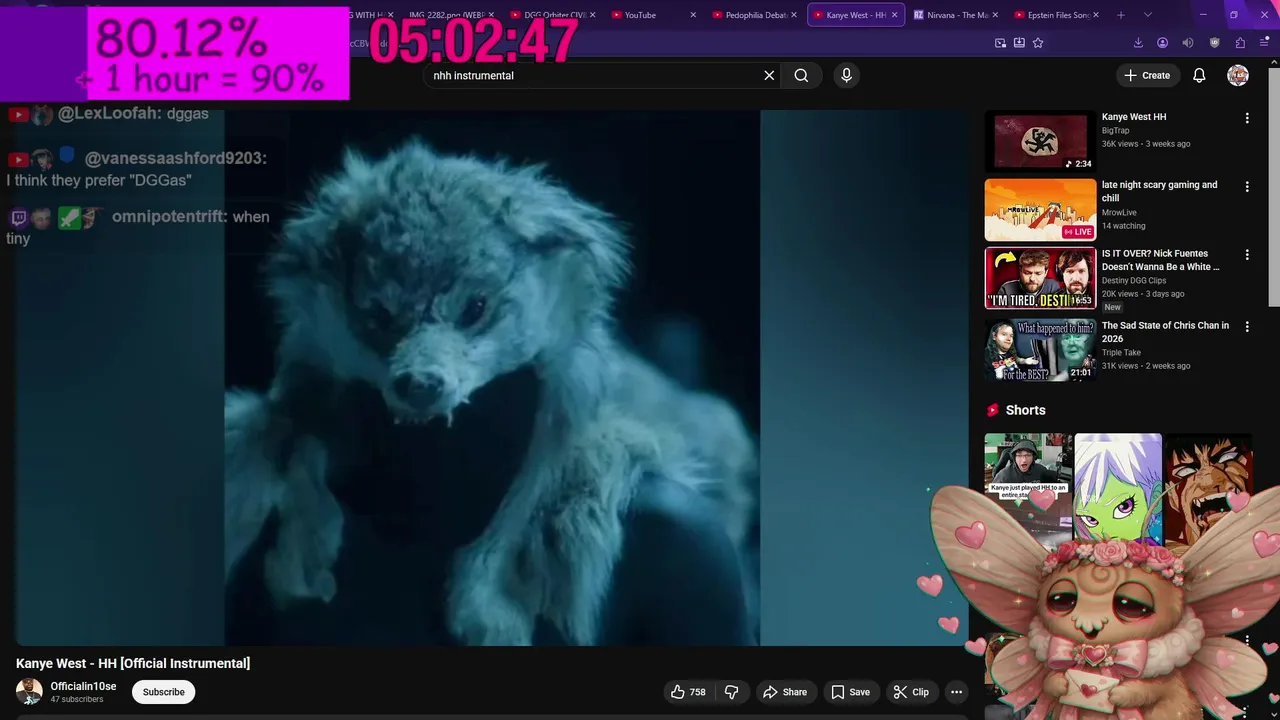Open the account avatar menu
Viewport: 1280px width, 720px height.
coord(1238,75)
